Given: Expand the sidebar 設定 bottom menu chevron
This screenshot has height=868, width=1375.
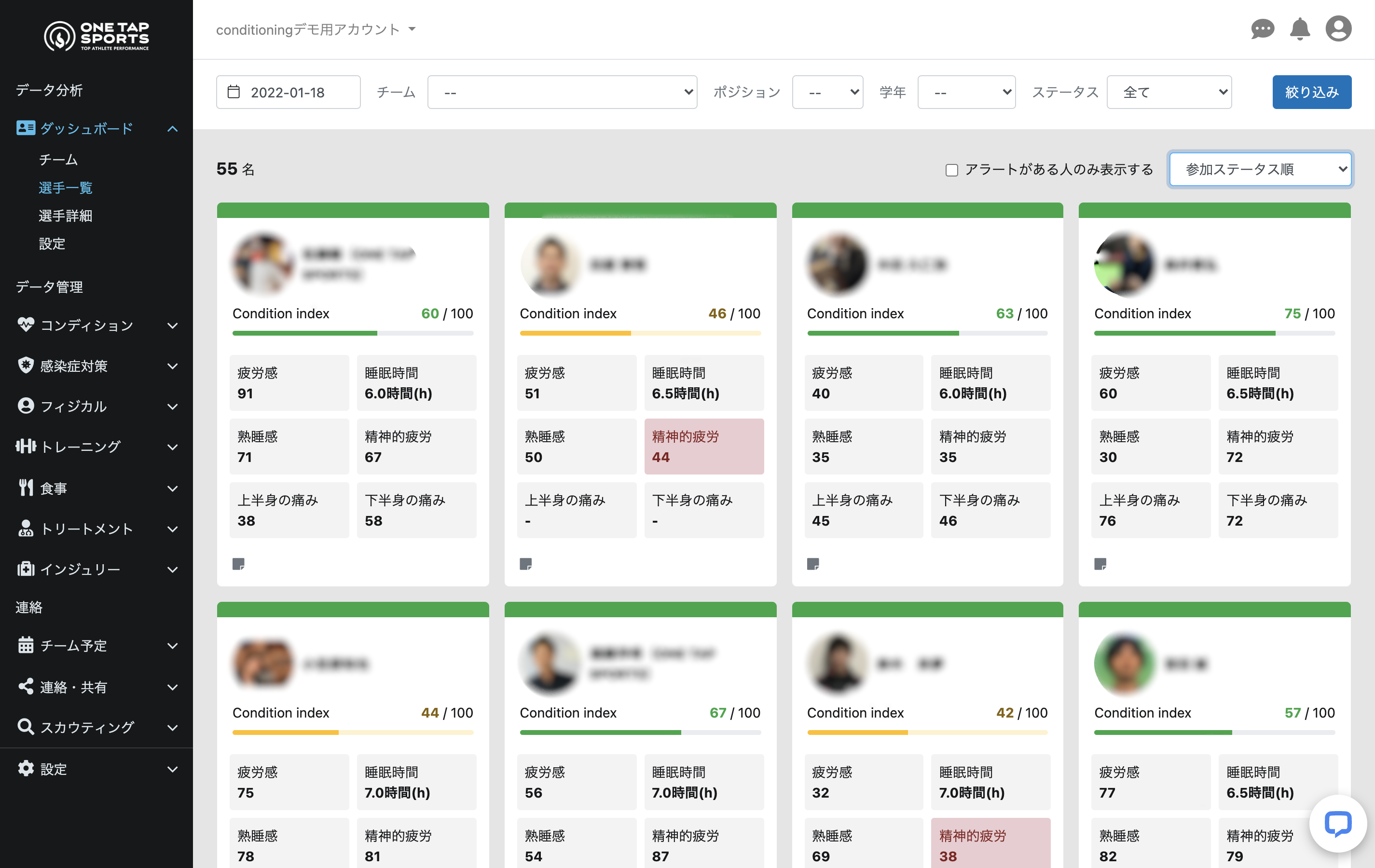Looking at the screenshot, I should click(x=172, y=769).
